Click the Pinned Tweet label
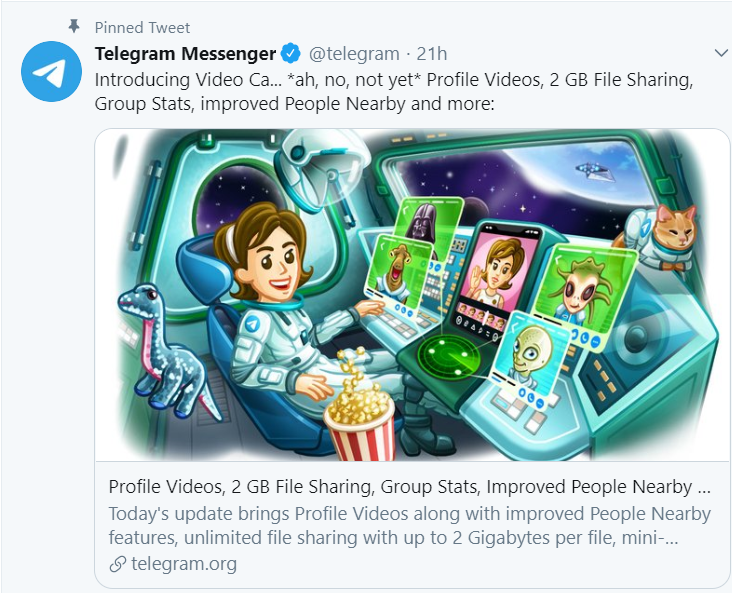The height and width of the screenshot is (593, 732). [x=142, y=28]
